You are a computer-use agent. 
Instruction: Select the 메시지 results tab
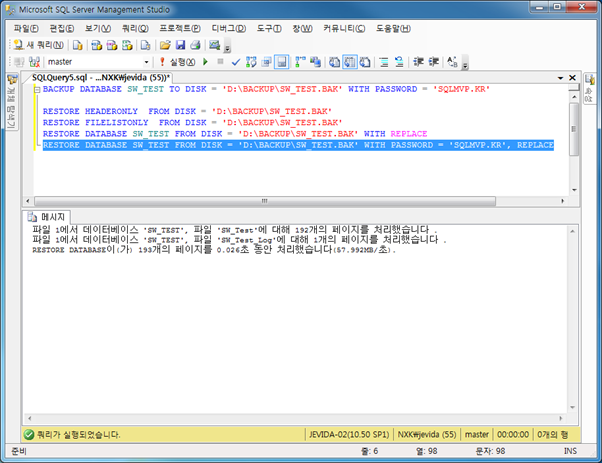tap(47, 217)
